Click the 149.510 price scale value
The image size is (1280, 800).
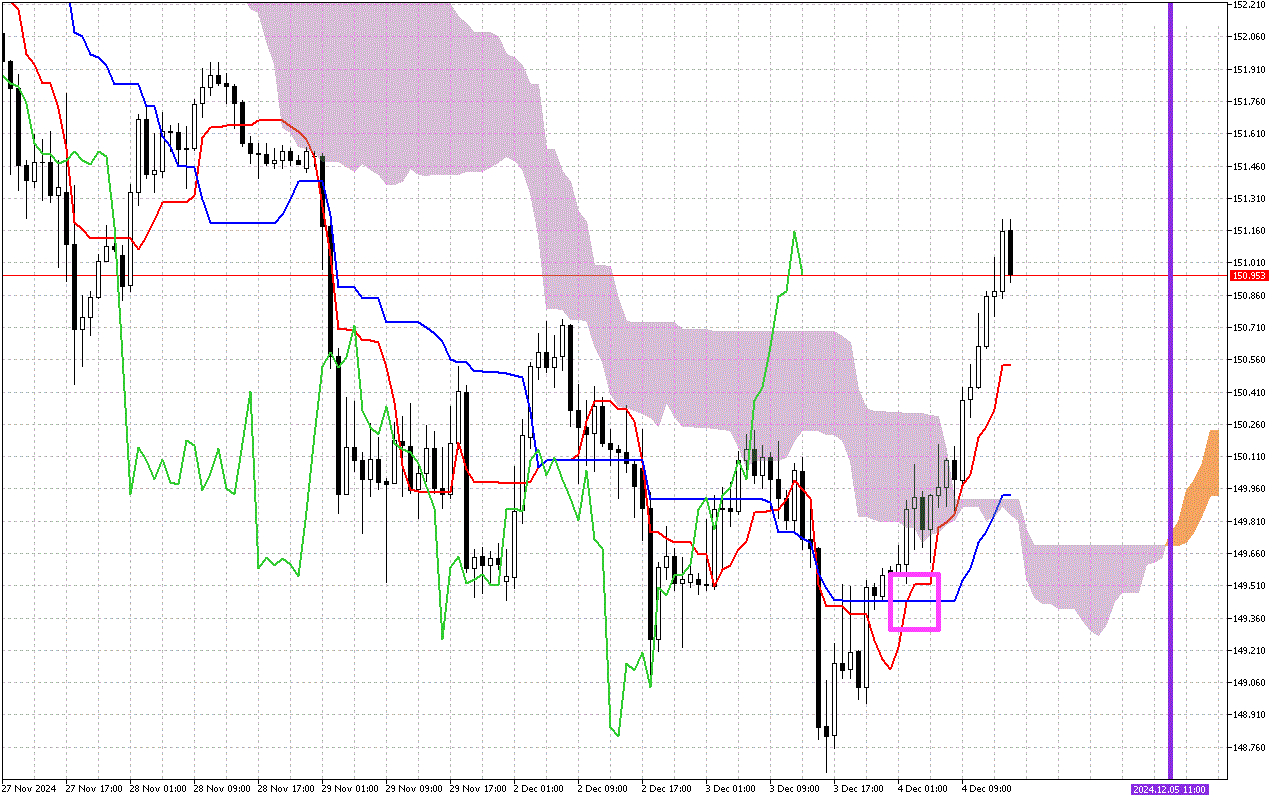coord(1250,587)
